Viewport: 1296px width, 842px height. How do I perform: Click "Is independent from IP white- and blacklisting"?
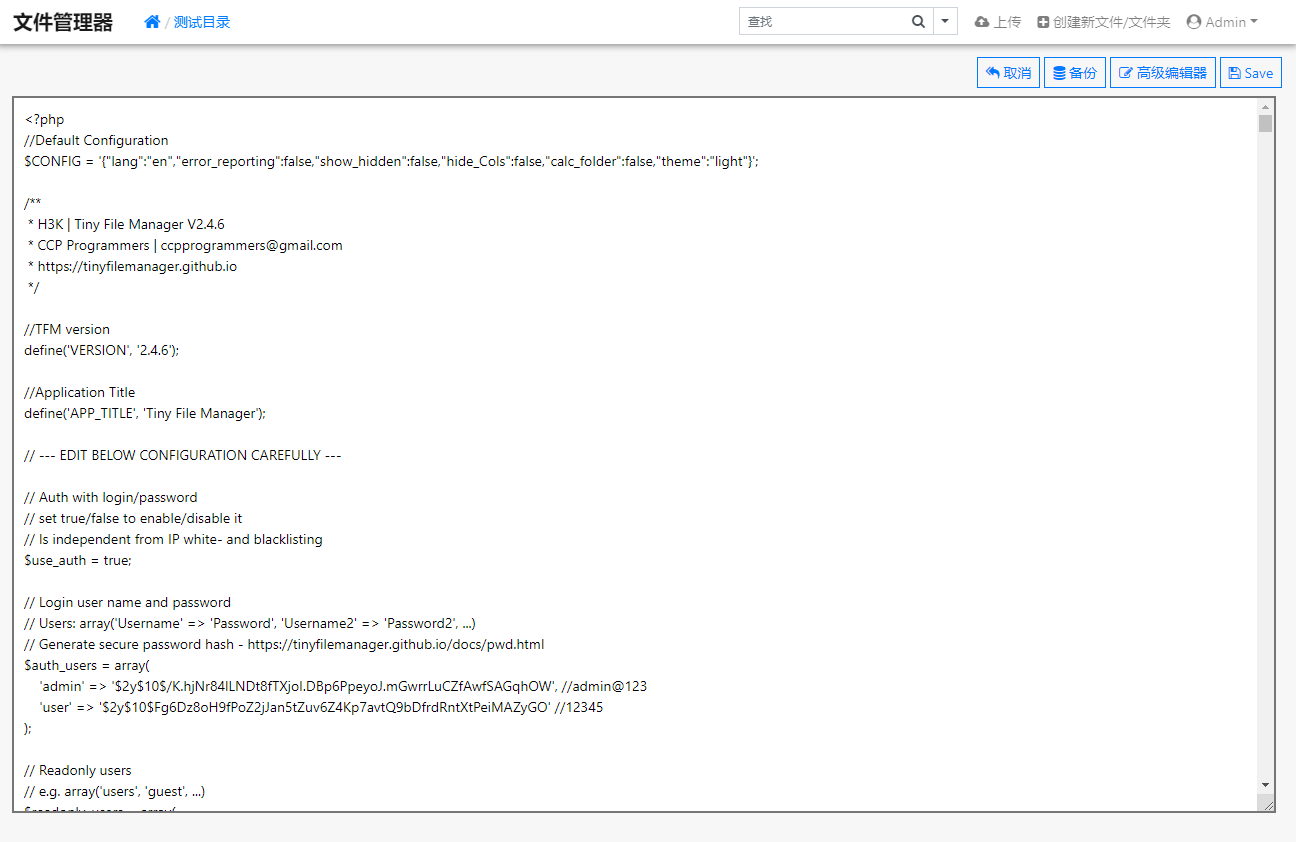[174, 539]
